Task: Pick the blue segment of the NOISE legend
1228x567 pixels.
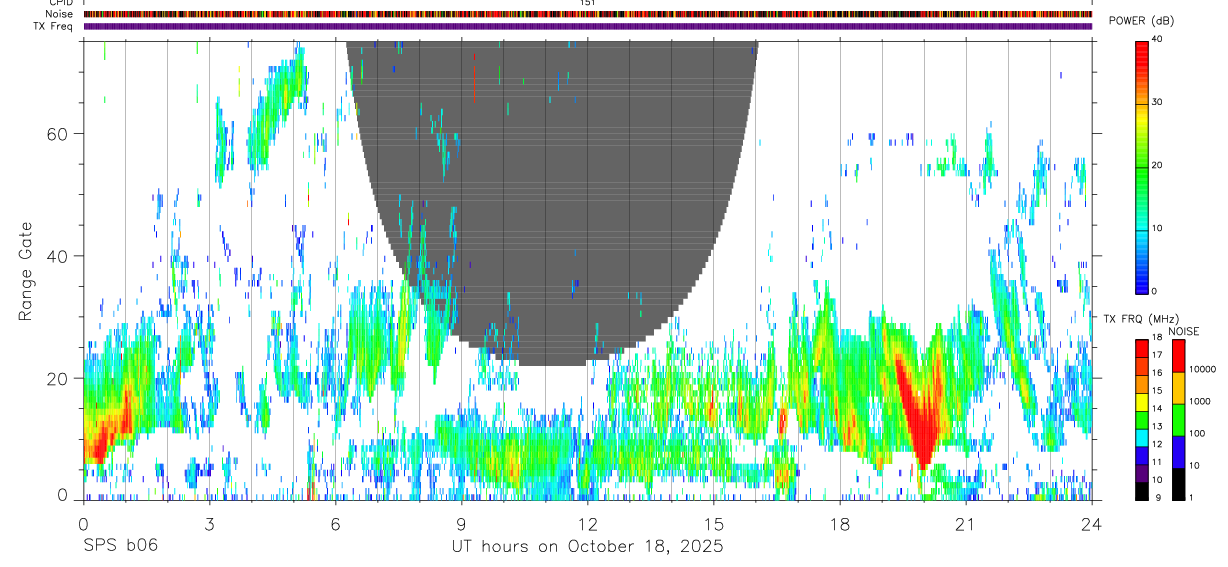Action: (x=1177, y=452)
